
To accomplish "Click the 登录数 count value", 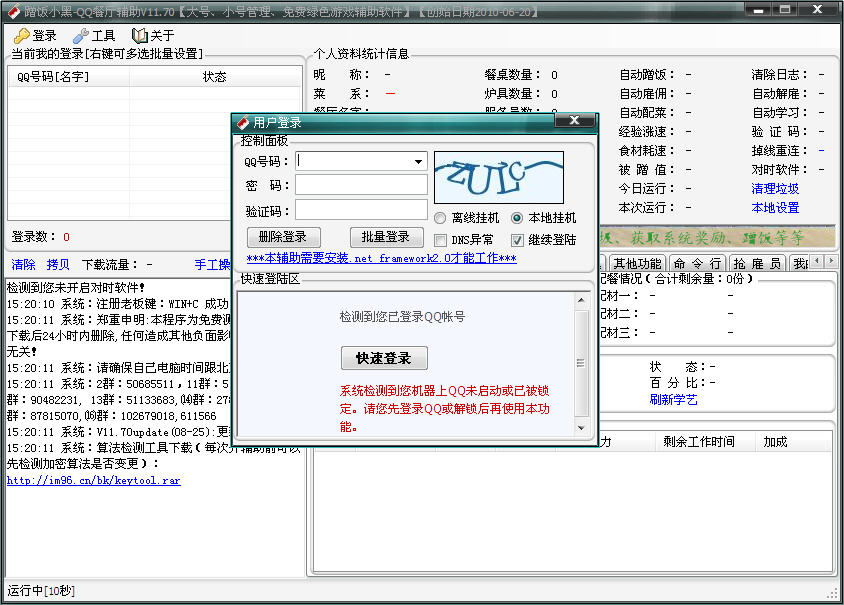I will (x=66, y=237).
